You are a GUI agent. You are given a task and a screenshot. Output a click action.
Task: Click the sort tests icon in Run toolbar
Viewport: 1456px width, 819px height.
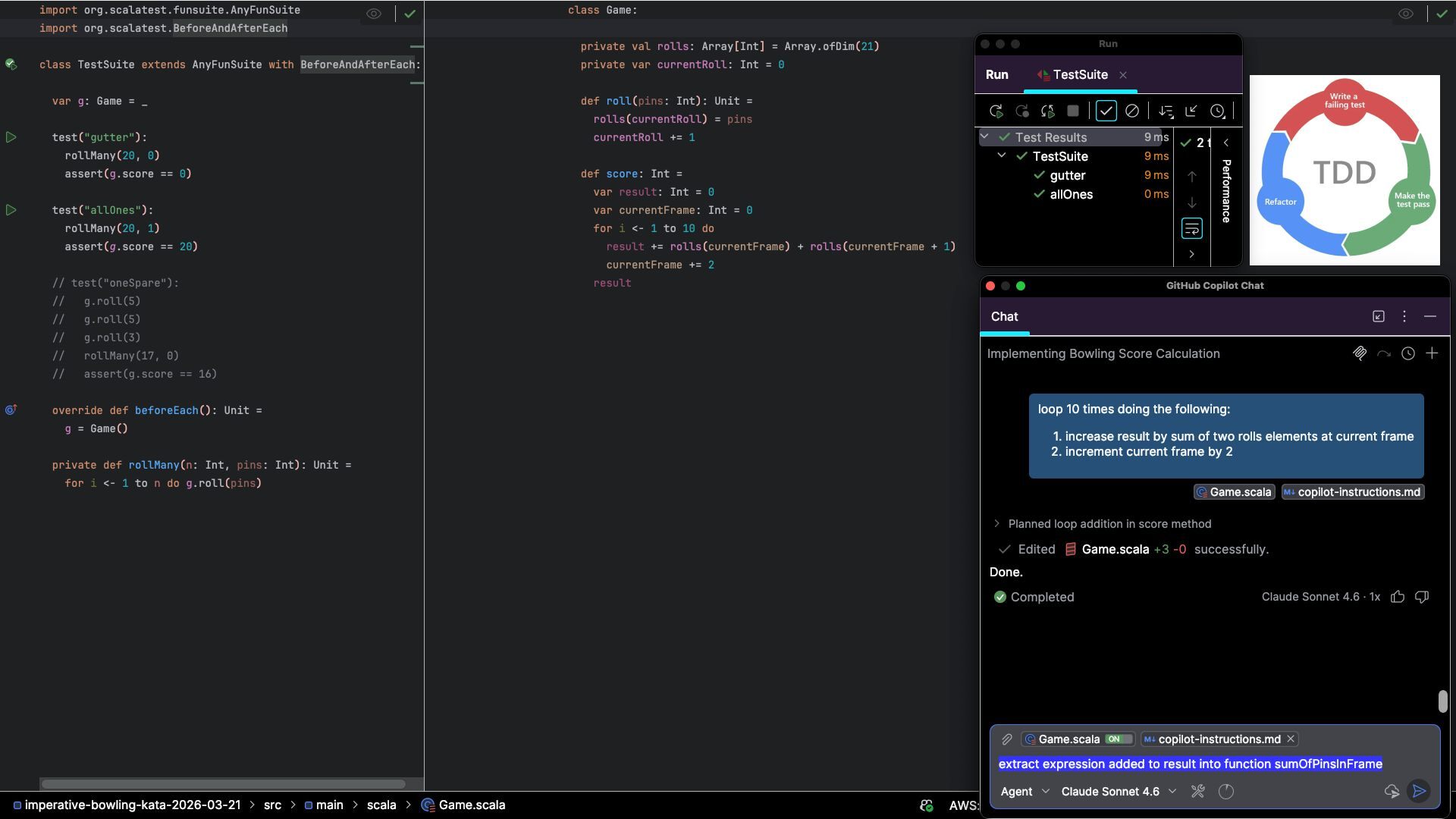tap(1166, 111)
